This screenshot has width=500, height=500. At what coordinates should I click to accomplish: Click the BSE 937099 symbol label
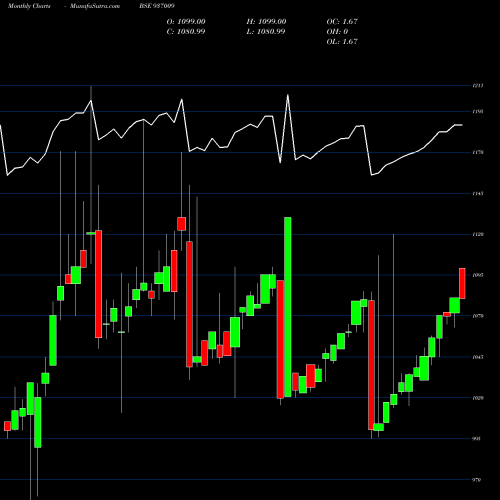[x=157, y=6]
